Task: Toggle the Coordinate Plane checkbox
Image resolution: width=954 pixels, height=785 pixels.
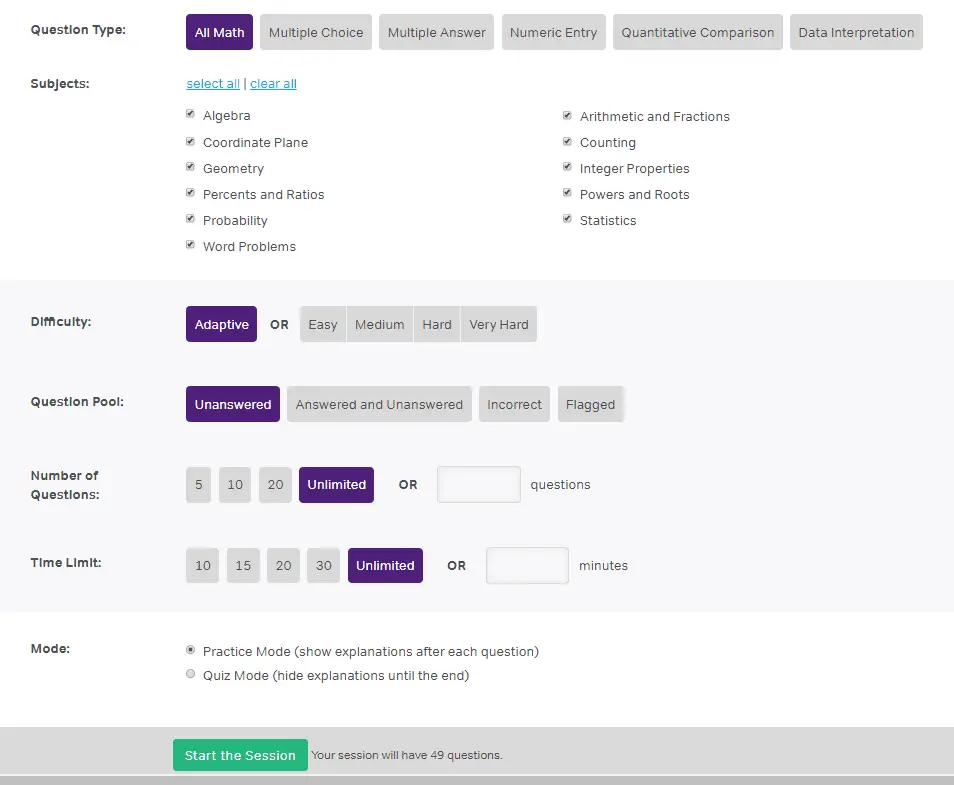Action: click(190, 141)
